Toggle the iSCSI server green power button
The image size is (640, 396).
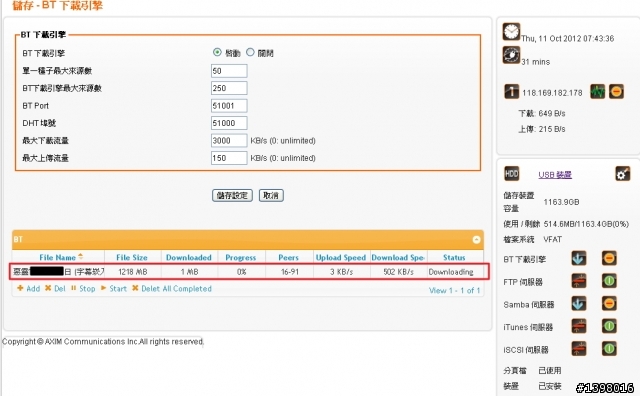pyautogui.click(x=609, y=349)
